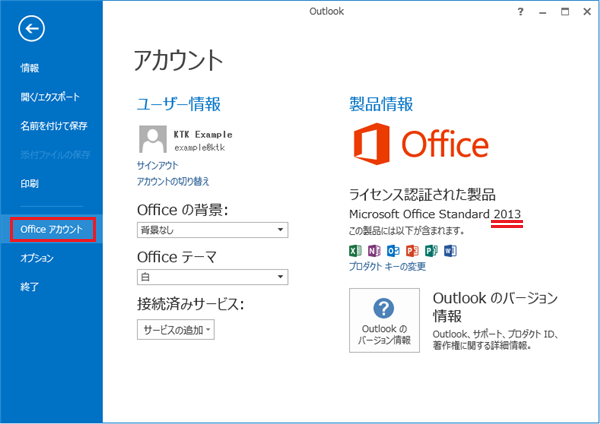600x424 pixels.
Task: Click the 製品情報 heading
Action: click(x=381, y=104)
